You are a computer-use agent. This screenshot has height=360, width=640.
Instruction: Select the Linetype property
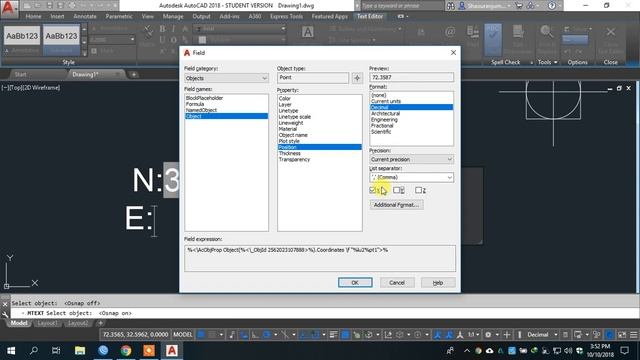(x=288, y=111)
